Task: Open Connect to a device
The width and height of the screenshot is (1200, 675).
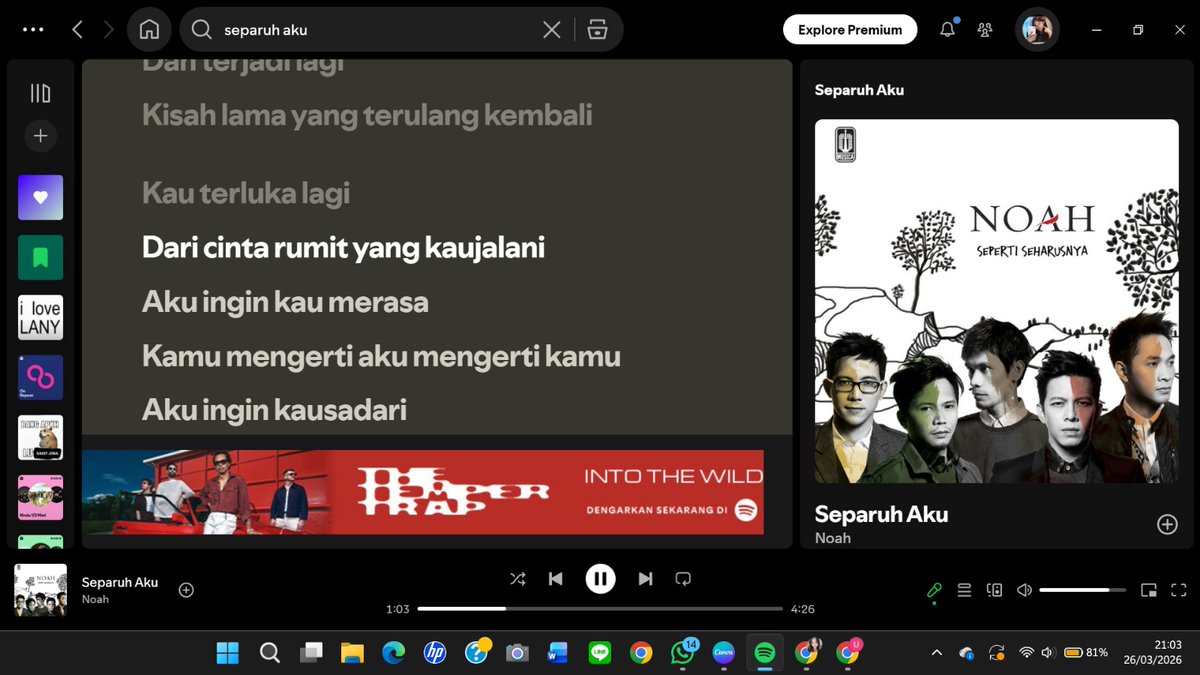Action: (994, 590)
